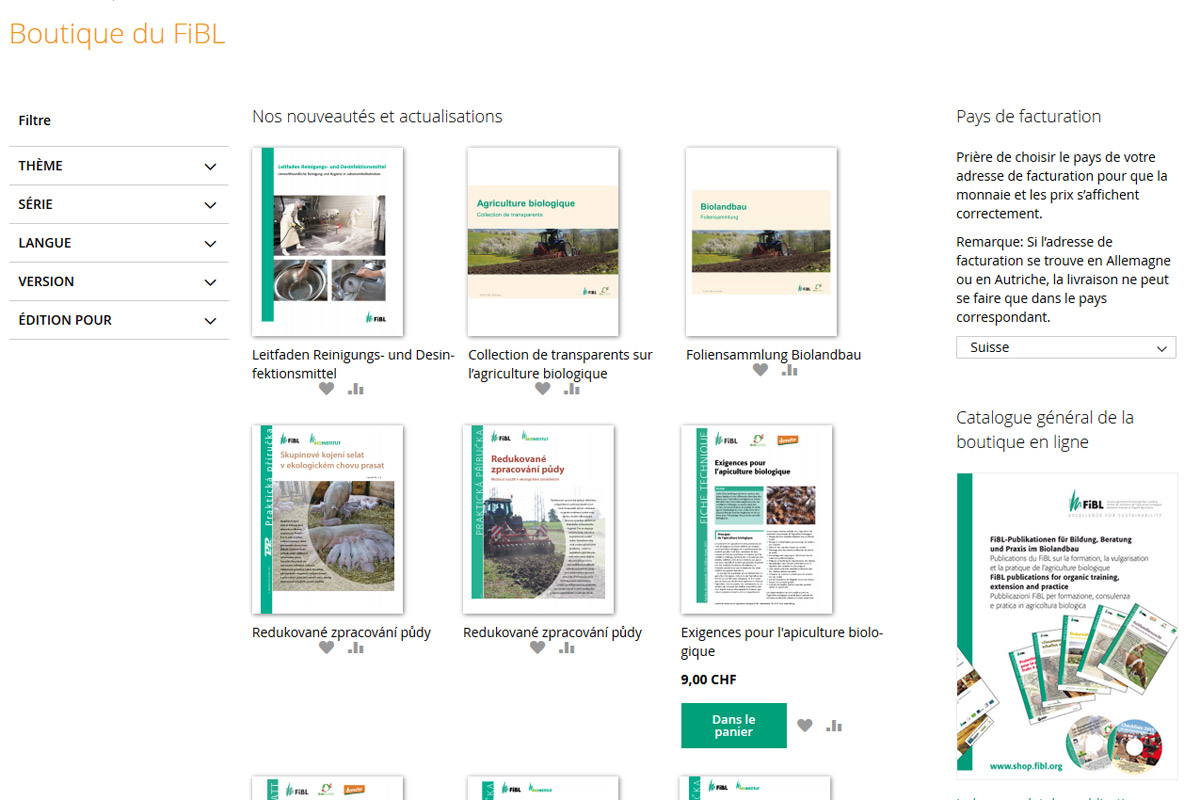Click the Pays de facturation heading
Screen dimensions: 1200x800
tap(1029, 117)
